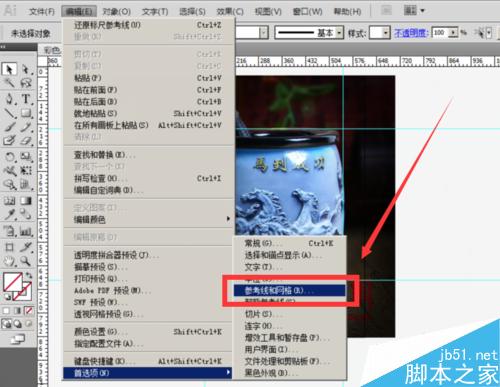Select the Column Graph tool
Image resolution: width=500 pixels, height=387 pixels.
click(26, 231)
